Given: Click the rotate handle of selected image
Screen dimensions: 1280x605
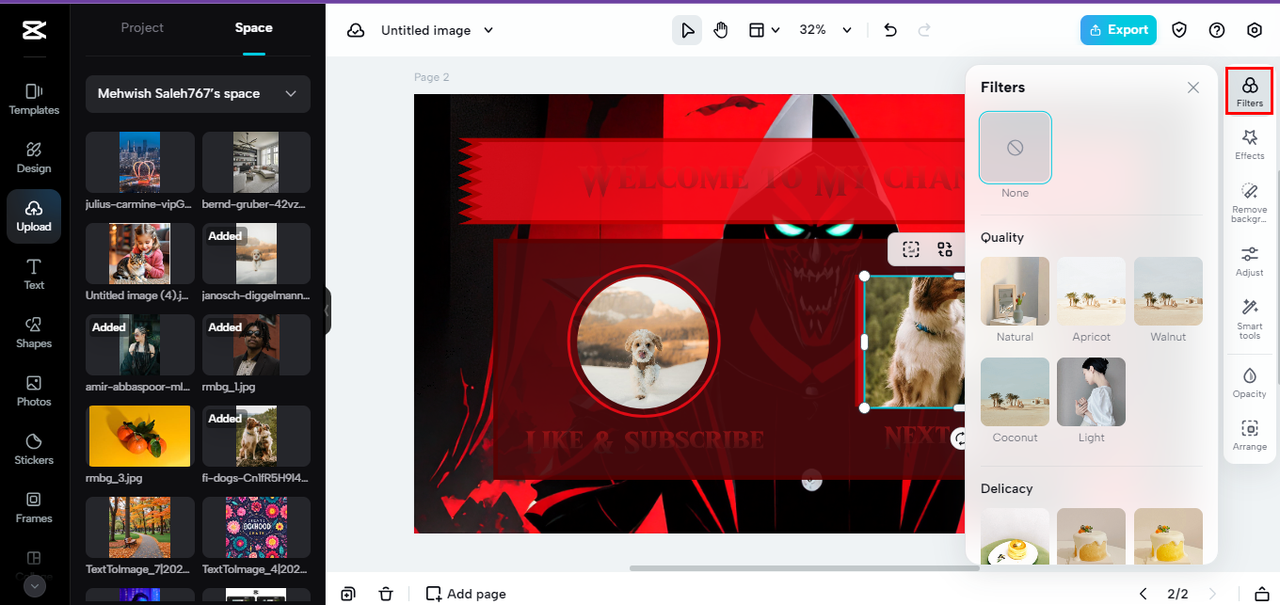Looking at the screenshot, I should tap(959, 438).
